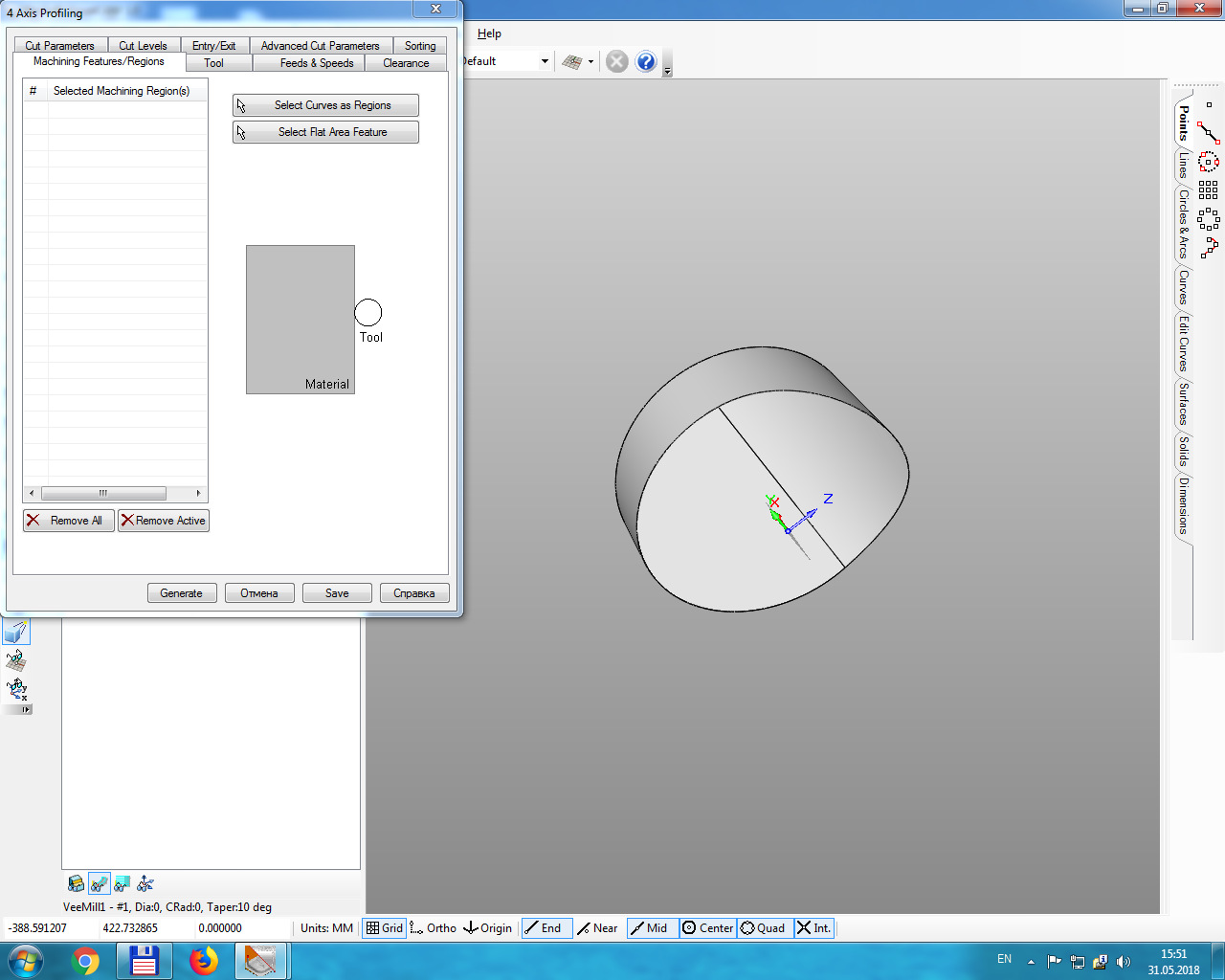Click the grey cancel X toolbar icon
The image size is (1225, 980).
point(617,61)
